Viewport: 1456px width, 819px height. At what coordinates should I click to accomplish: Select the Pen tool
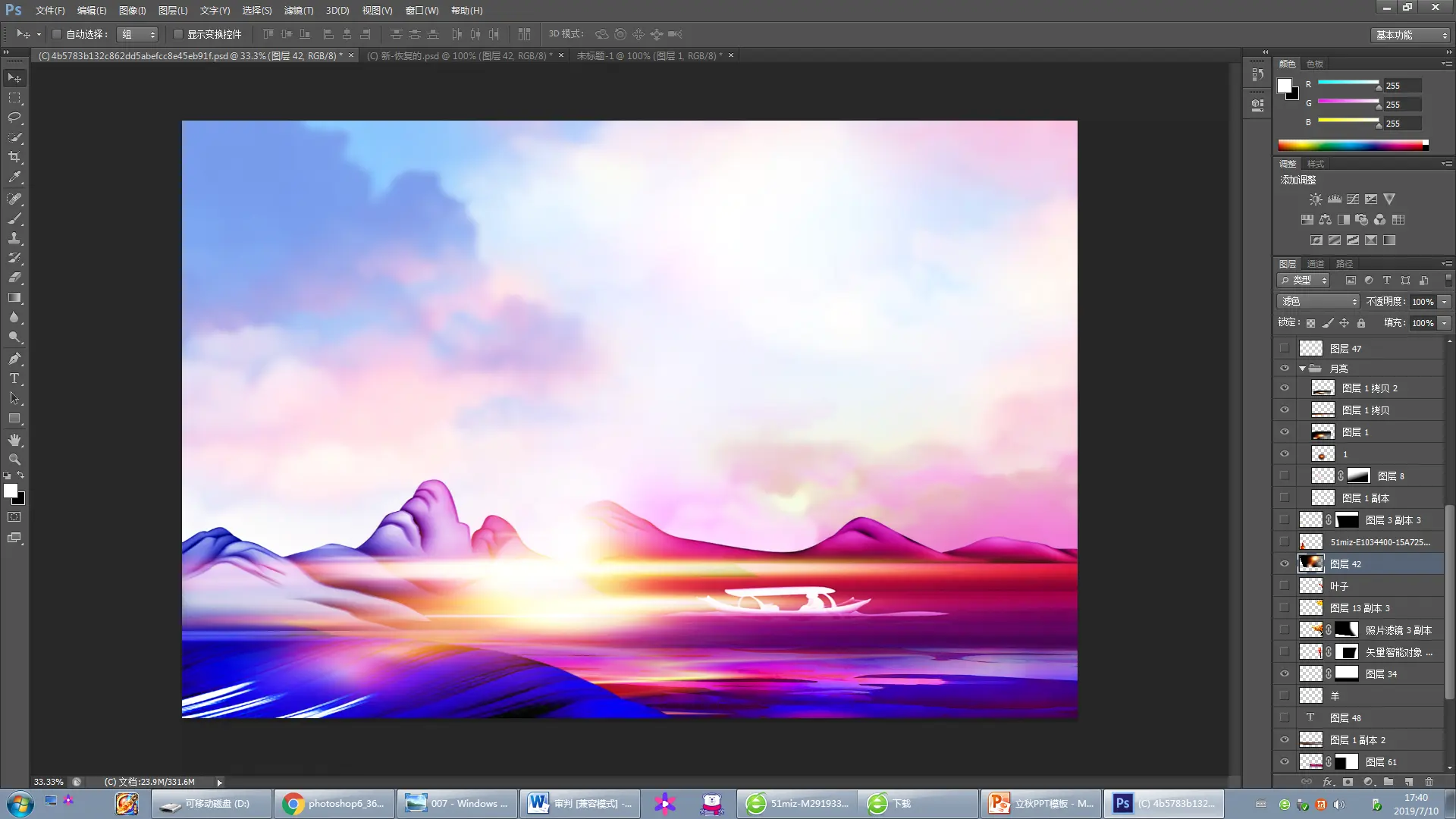(x=14, y=359)
